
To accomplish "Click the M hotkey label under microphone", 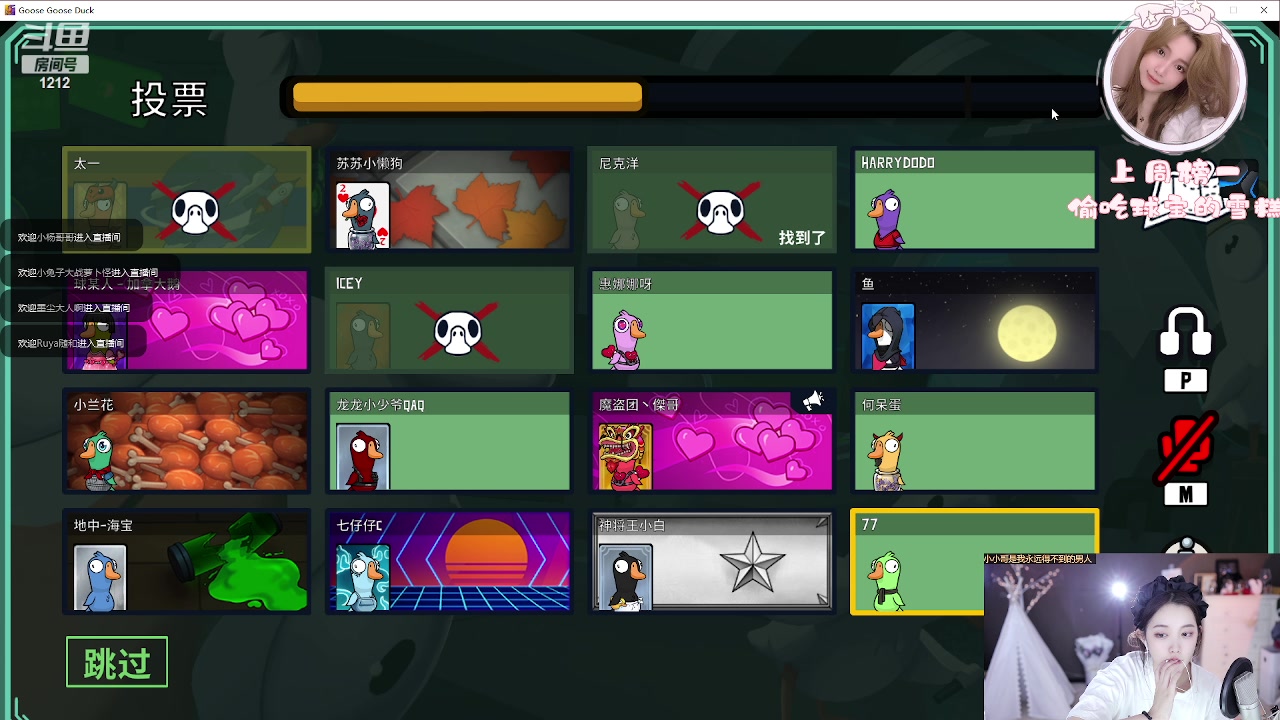I will [1186, 494].
